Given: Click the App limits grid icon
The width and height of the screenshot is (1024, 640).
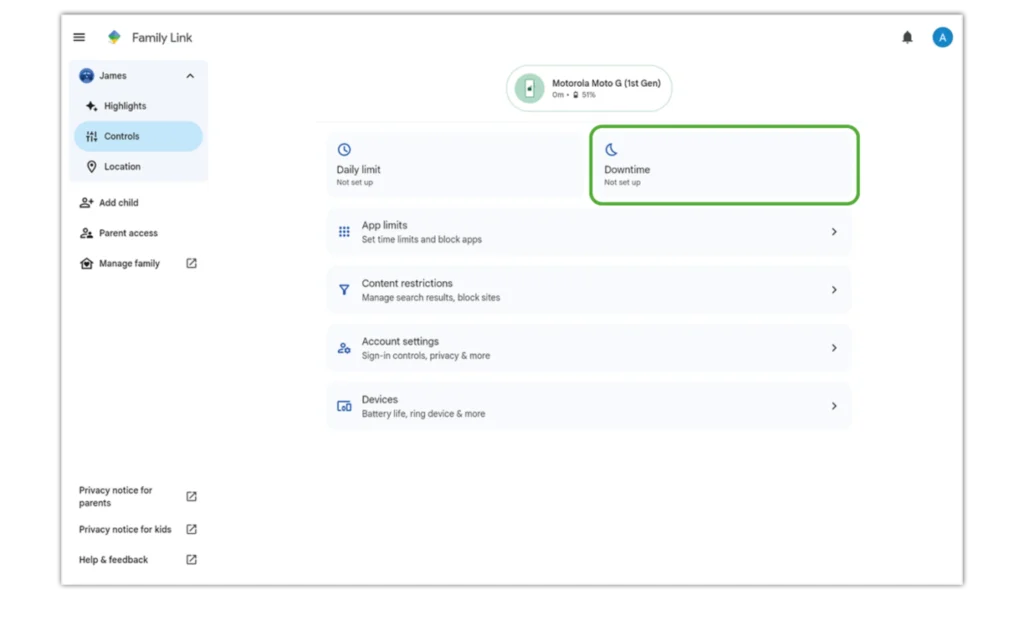Looking at the screenshot, I should [344, 232].
